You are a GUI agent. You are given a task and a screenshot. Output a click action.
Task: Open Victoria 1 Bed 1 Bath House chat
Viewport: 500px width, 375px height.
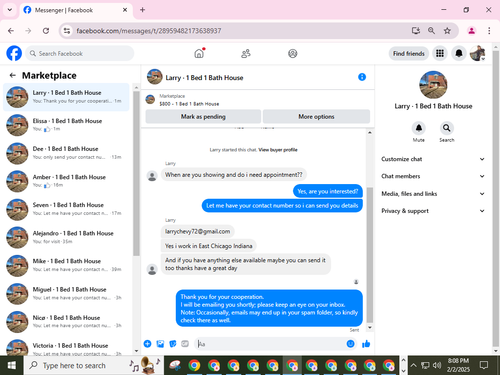[66, 347]
